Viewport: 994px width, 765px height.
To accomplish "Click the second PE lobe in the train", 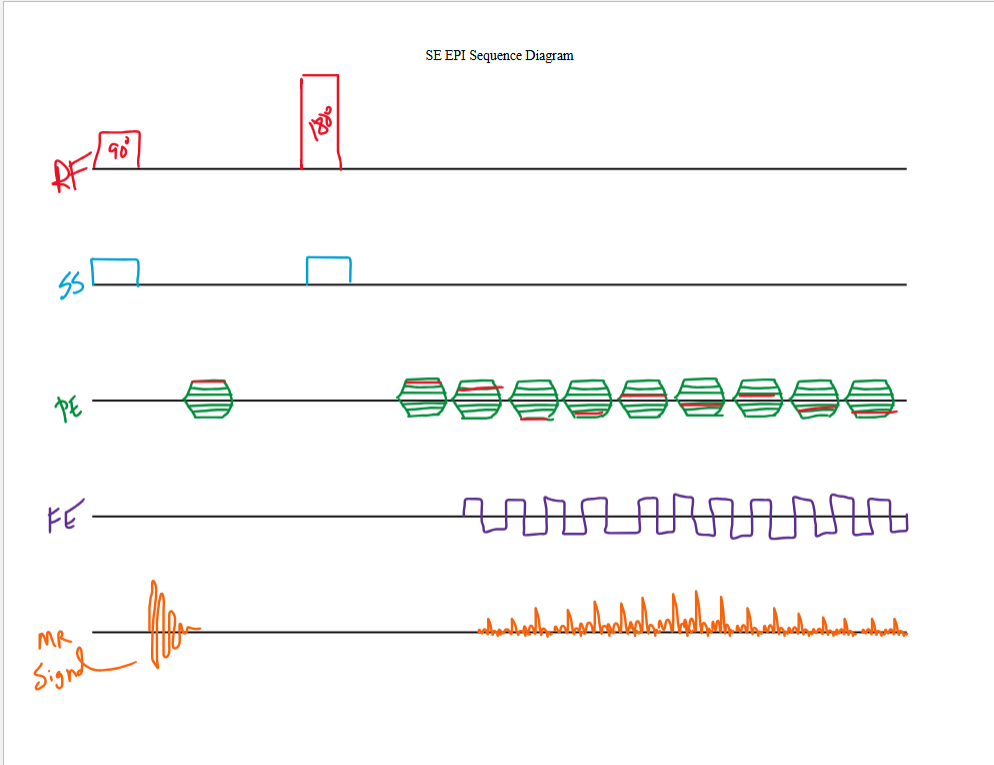I will tap(478, 399).
